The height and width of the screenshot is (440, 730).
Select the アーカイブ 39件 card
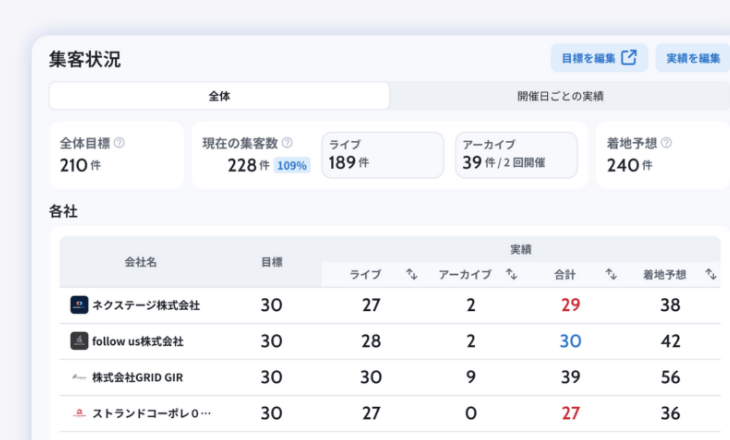tap(516, 155)
